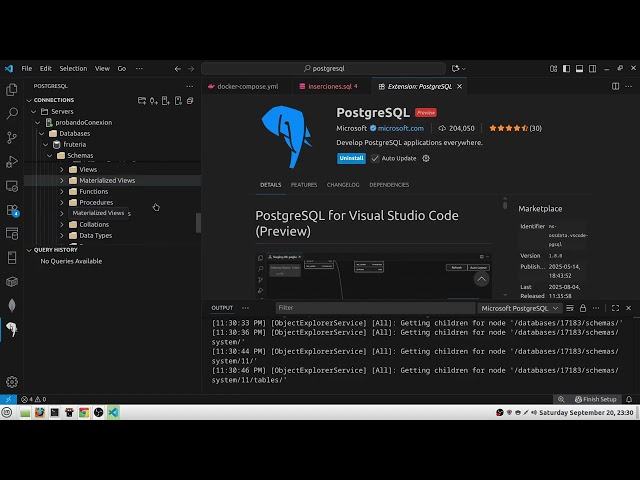Expand the Views folder
This screenshot has height=480, width=640.
point(62,169)
